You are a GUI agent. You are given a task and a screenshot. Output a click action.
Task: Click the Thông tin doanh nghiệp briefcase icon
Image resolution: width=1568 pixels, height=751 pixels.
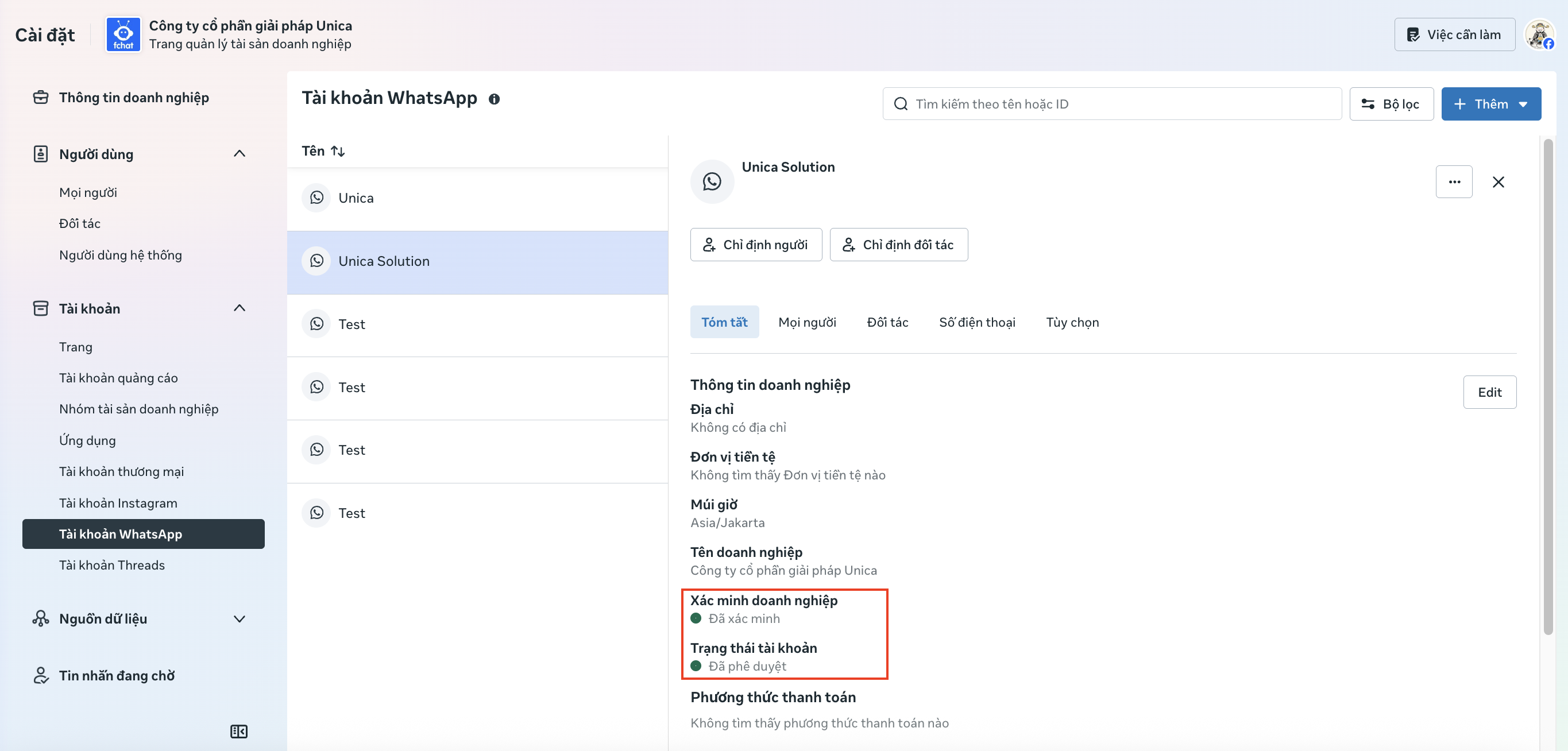click(41, 98)
